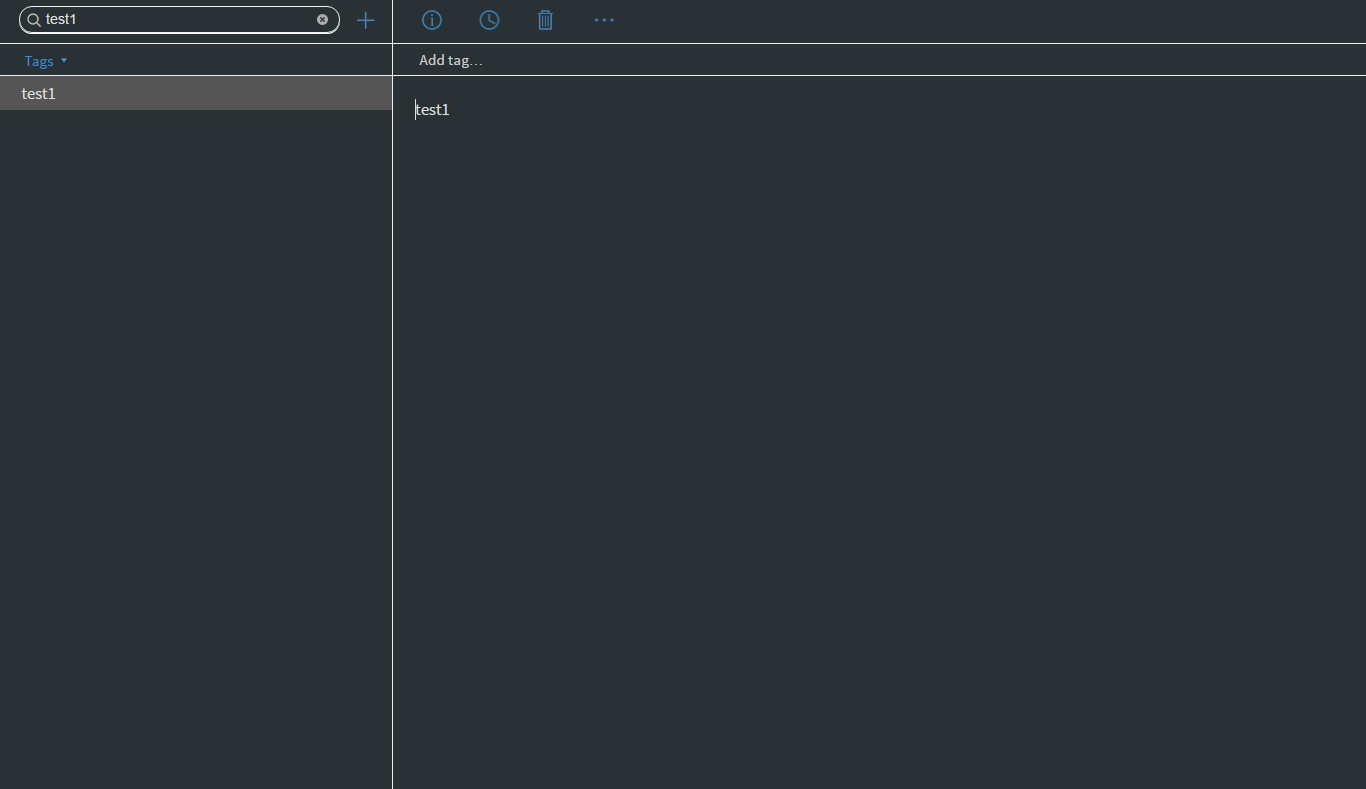Image resolution: width=1366 pixels, height=789 pixels.
Task: Favorite the note via the ellipsis menu icon
Action: pos(604,20)
